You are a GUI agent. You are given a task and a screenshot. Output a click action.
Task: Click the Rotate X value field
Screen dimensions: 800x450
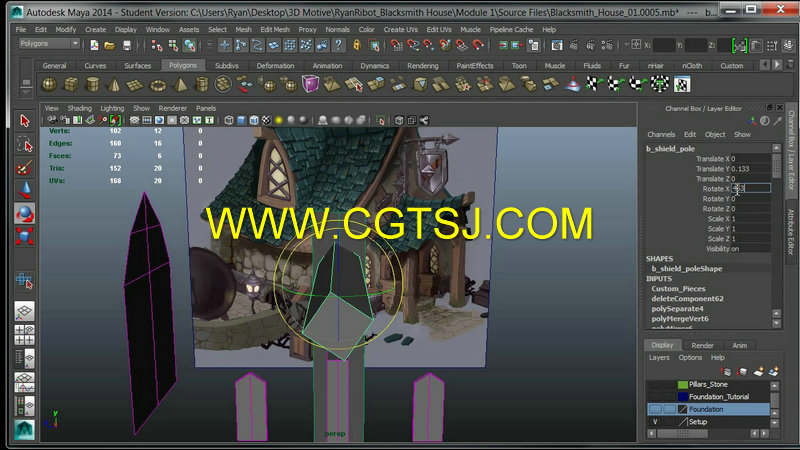[x=751, y=189]
